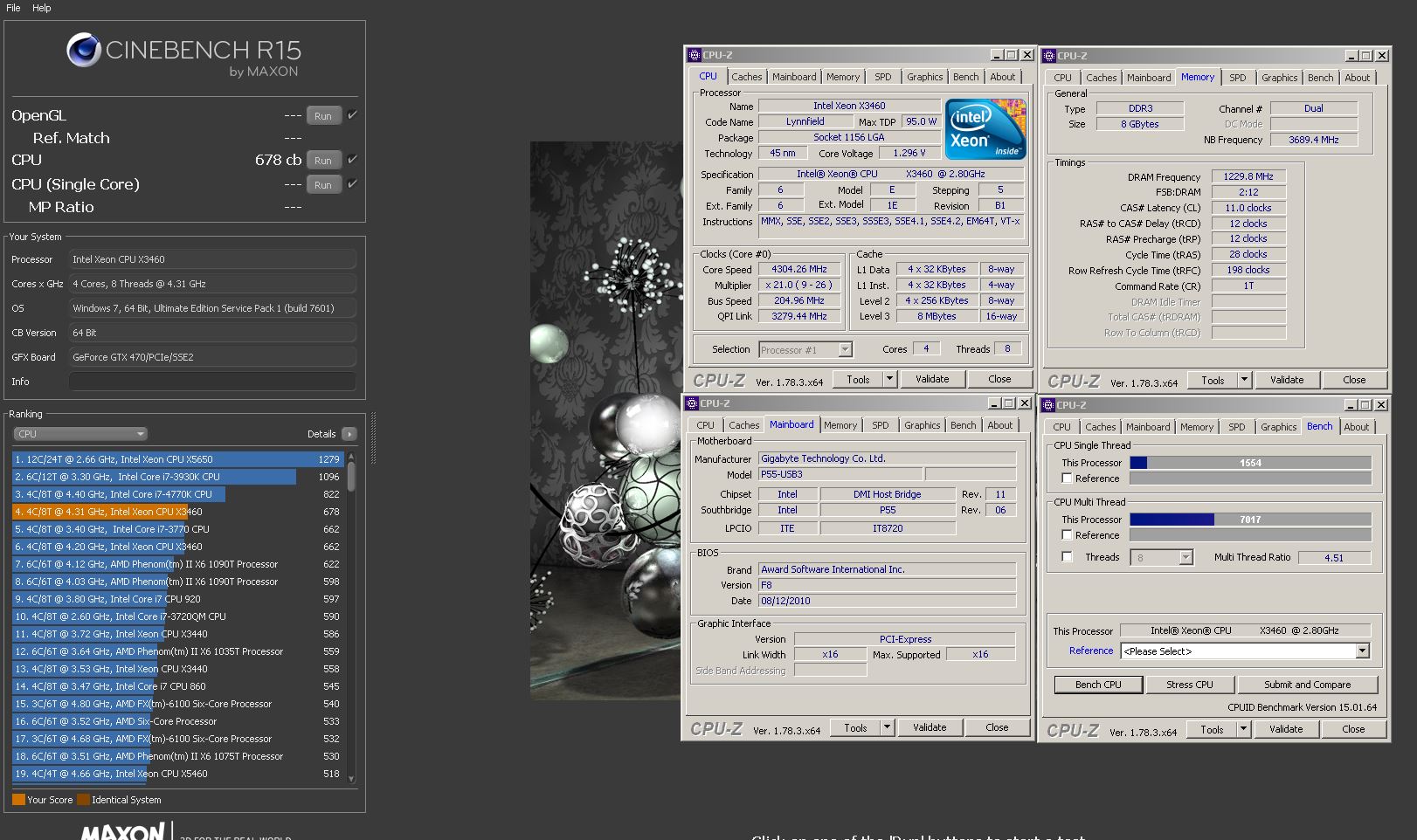This screenshot has height=840, width=1417.
Task: Open the File menu
Action: click(x=13, y=8)
